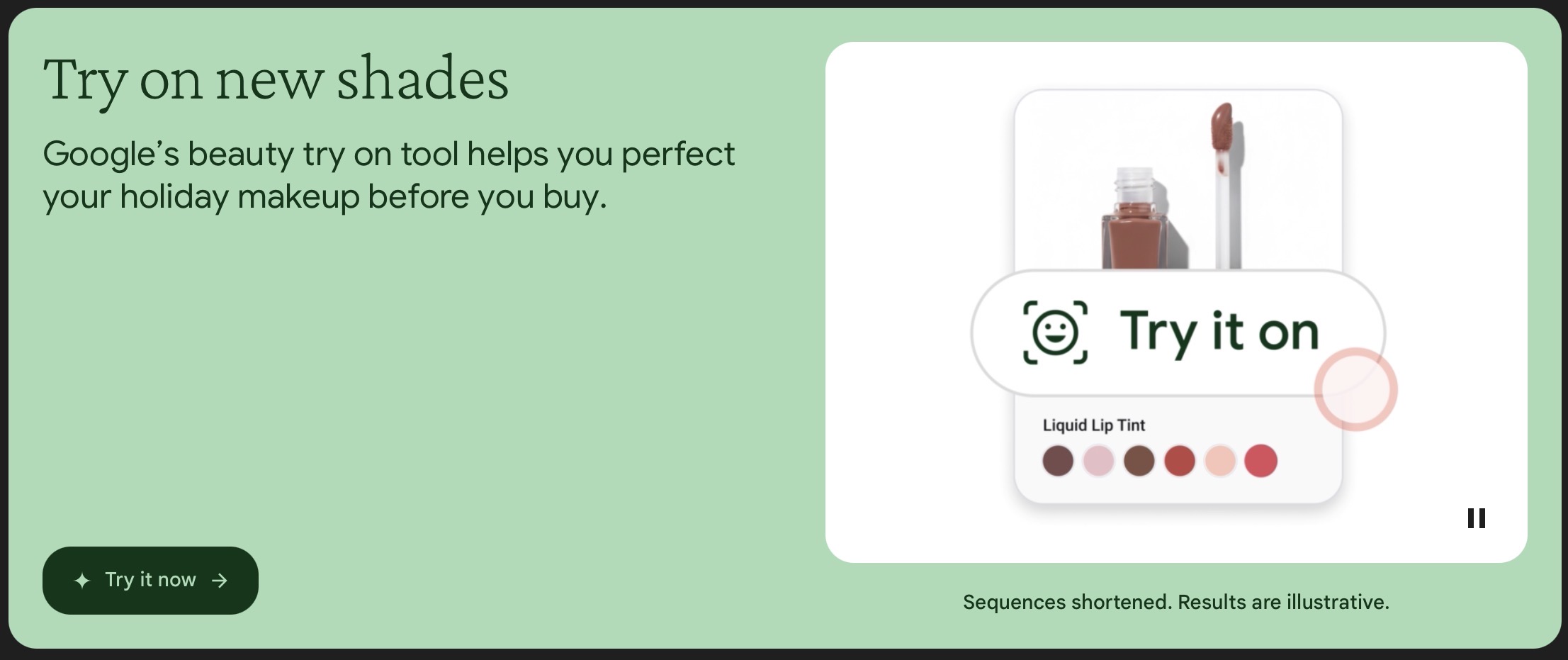1568x660 pixels.
Task: Click the Google's beauty try on description text
Action: pyautogui.click(x=388, y=174)
